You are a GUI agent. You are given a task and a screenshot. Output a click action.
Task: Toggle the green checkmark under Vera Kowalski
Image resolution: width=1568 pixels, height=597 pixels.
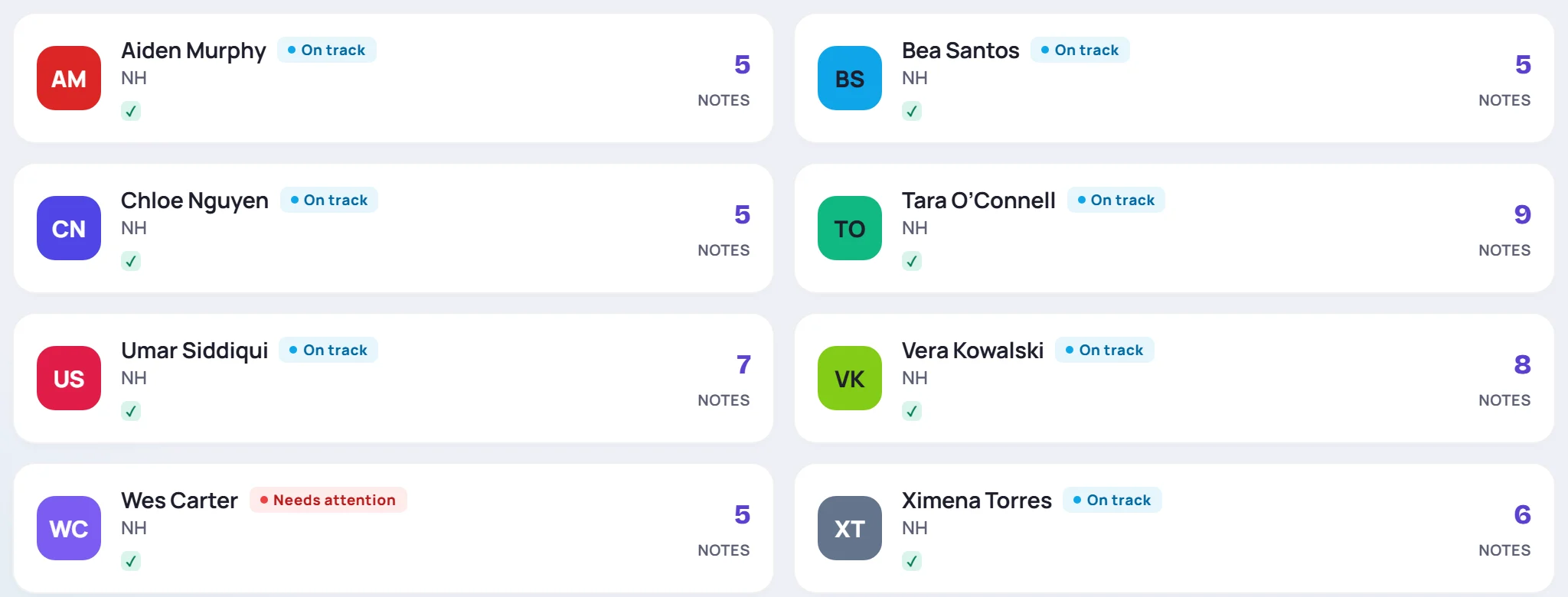912,411
